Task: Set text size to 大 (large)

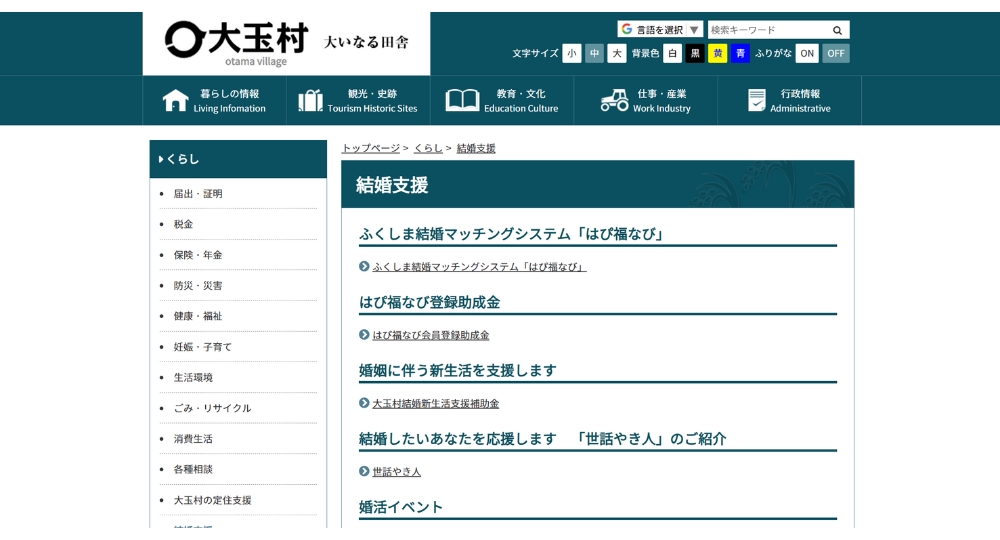Action: click(x=618, y=54)
